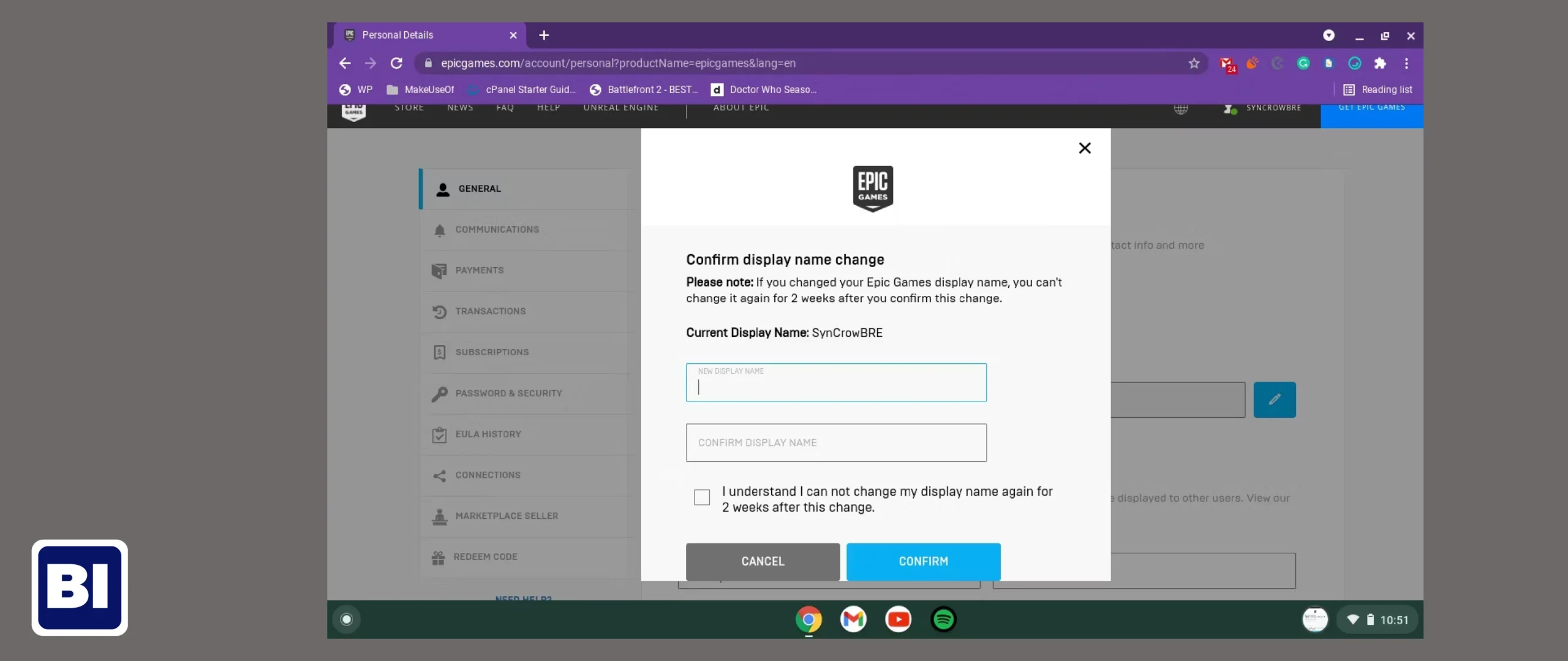This screenshot has height=661, width=1568.
Task: Open a new browser tab
Action: [x=544, y=36]
